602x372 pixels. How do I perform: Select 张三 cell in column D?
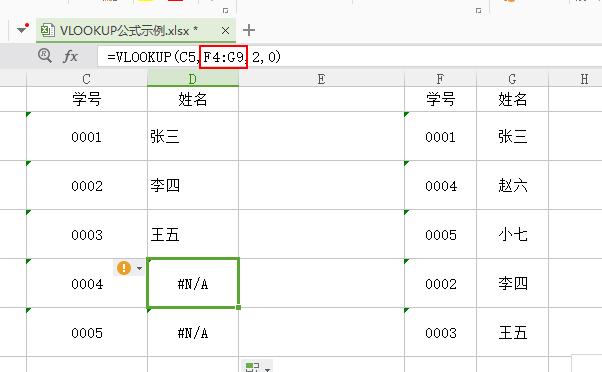coord(193,136)
